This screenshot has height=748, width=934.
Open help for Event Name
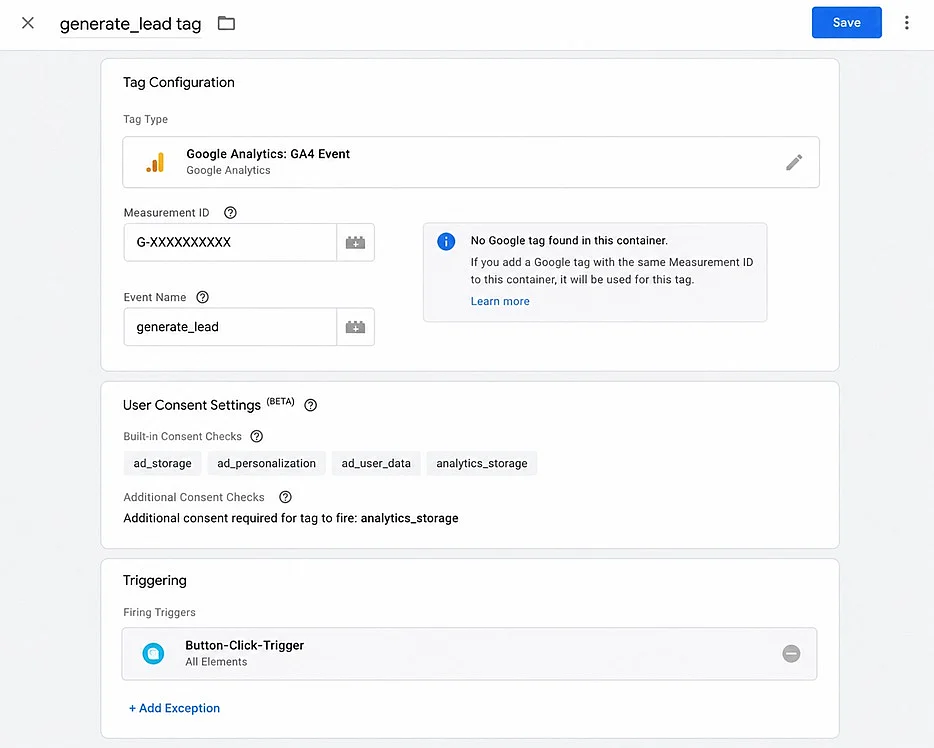tap(203, 297)
